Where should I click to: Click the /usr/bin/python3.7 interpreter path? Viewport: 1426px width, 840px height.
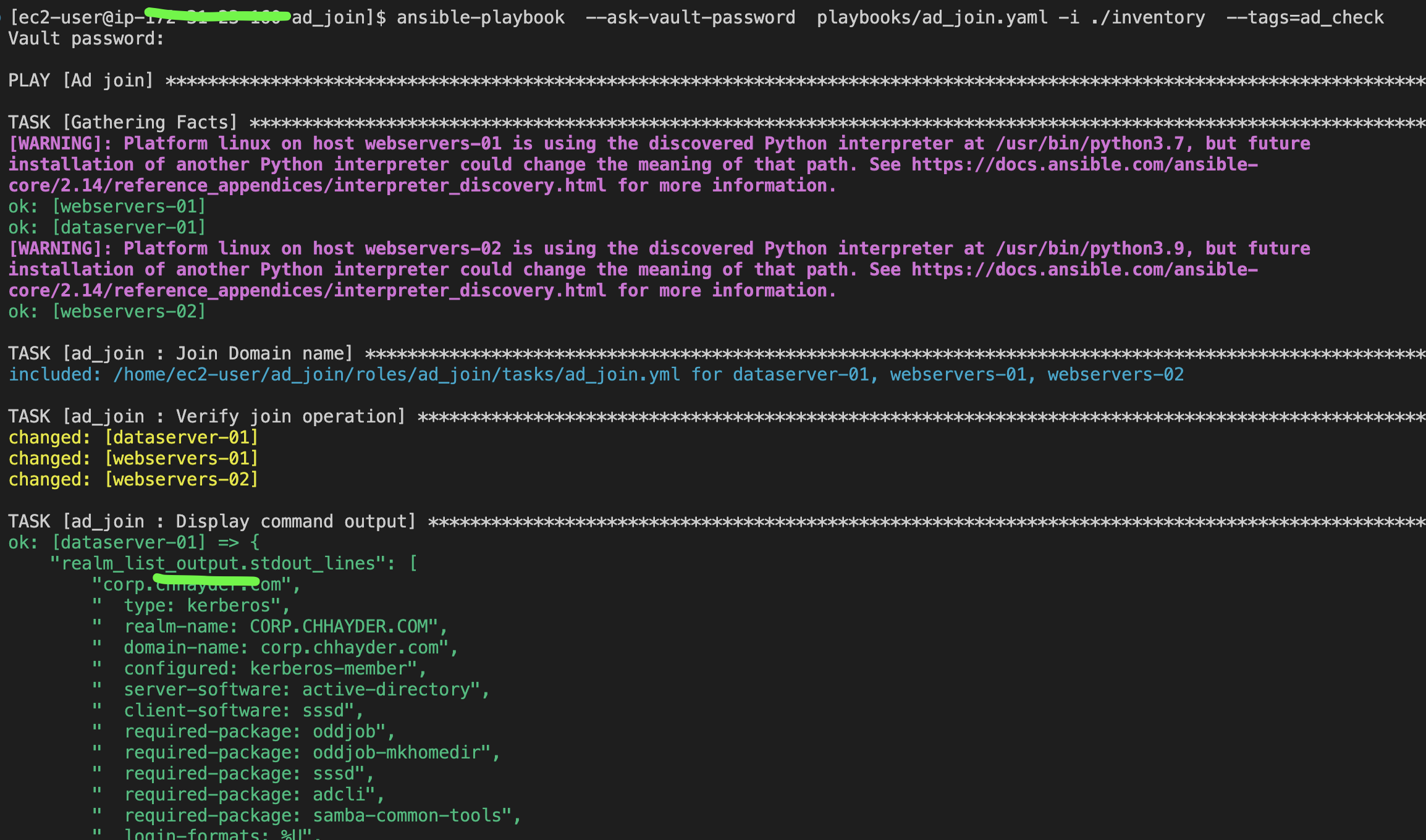[x=1089, y=143]
